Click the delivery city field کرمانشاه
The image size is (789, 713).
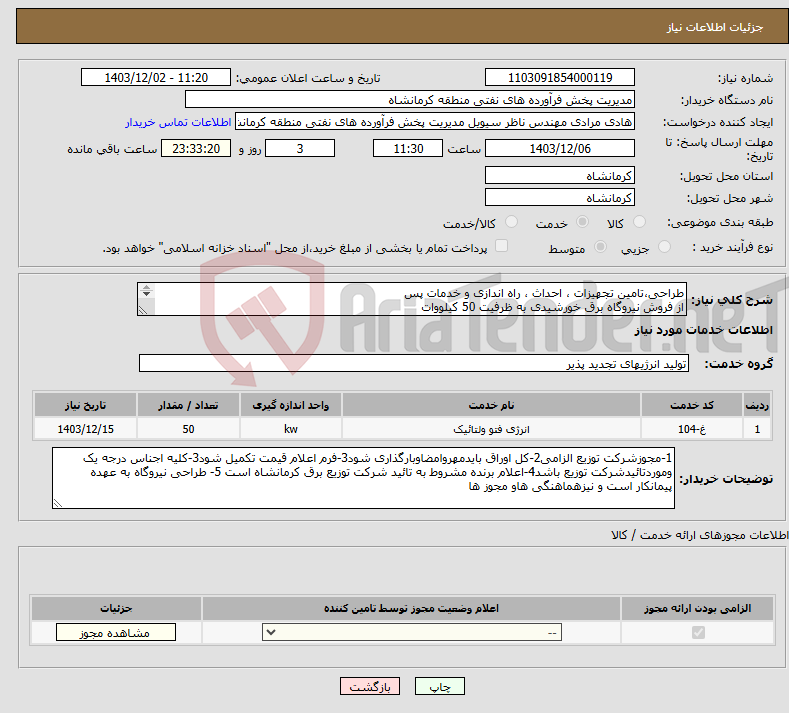coord(560,197)
